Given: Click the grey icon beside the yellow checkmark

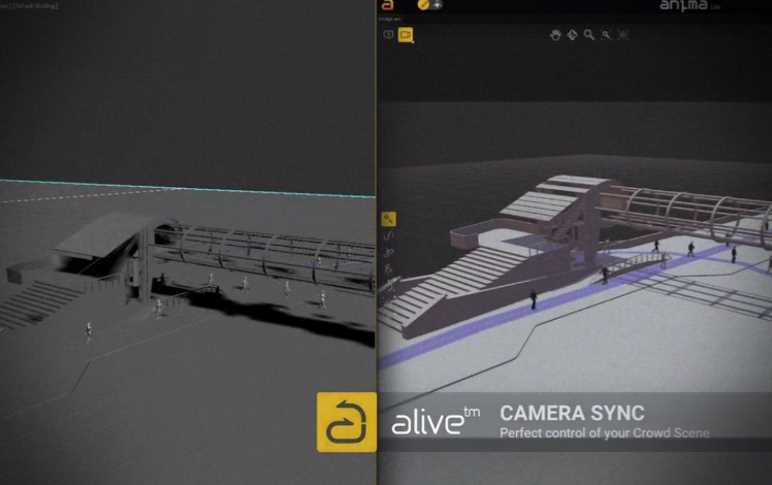Looking at the screenshot, I should coord(436,5).
